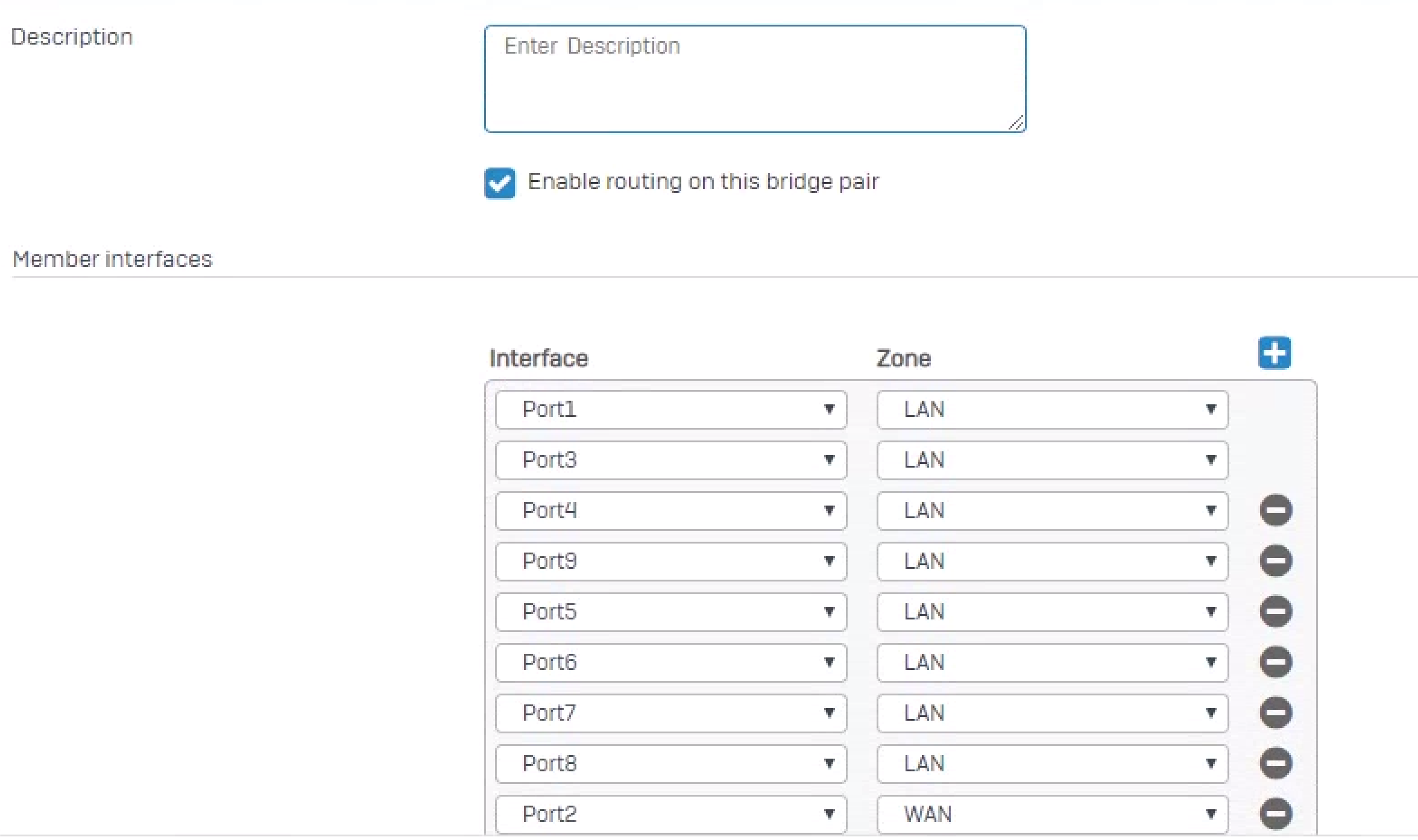
Task: Remove the Port8 member interface row
Action: pos(1276,763)
